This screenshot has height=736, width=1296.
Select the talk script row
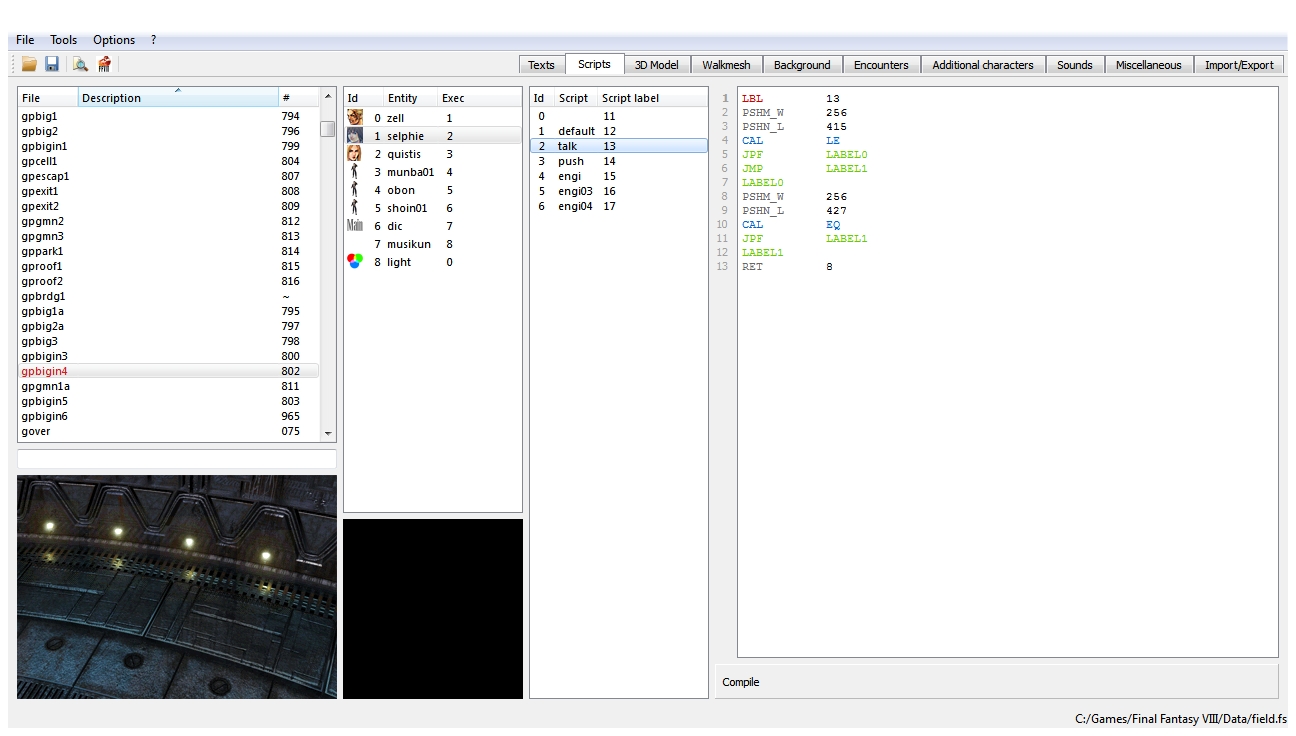pyautogui.click(x=618, y=146)
